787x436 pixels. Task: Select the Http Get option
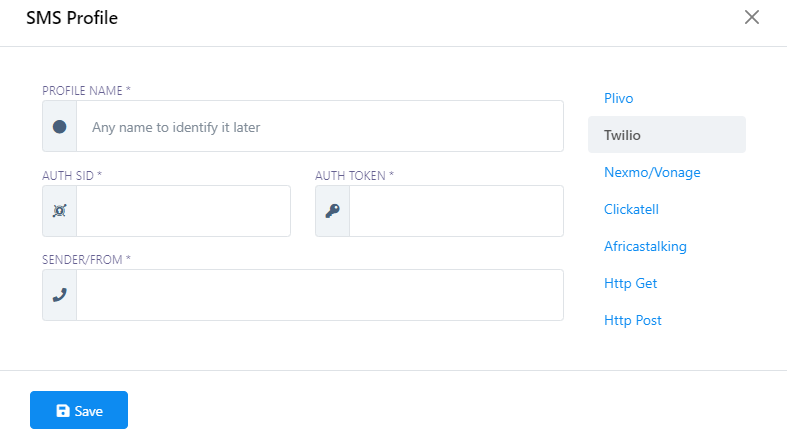[x=630, y=283]
